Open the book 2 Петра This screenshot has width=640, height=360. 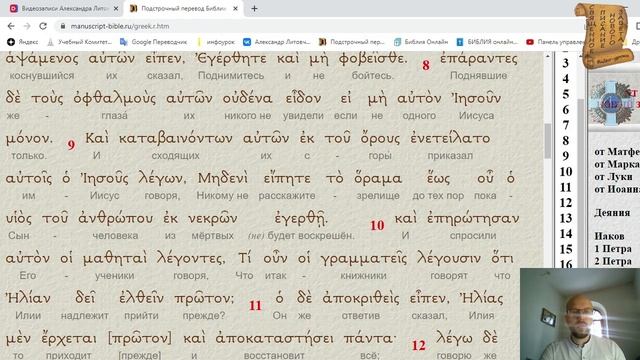pyautogui.click(x=613, y=261)
